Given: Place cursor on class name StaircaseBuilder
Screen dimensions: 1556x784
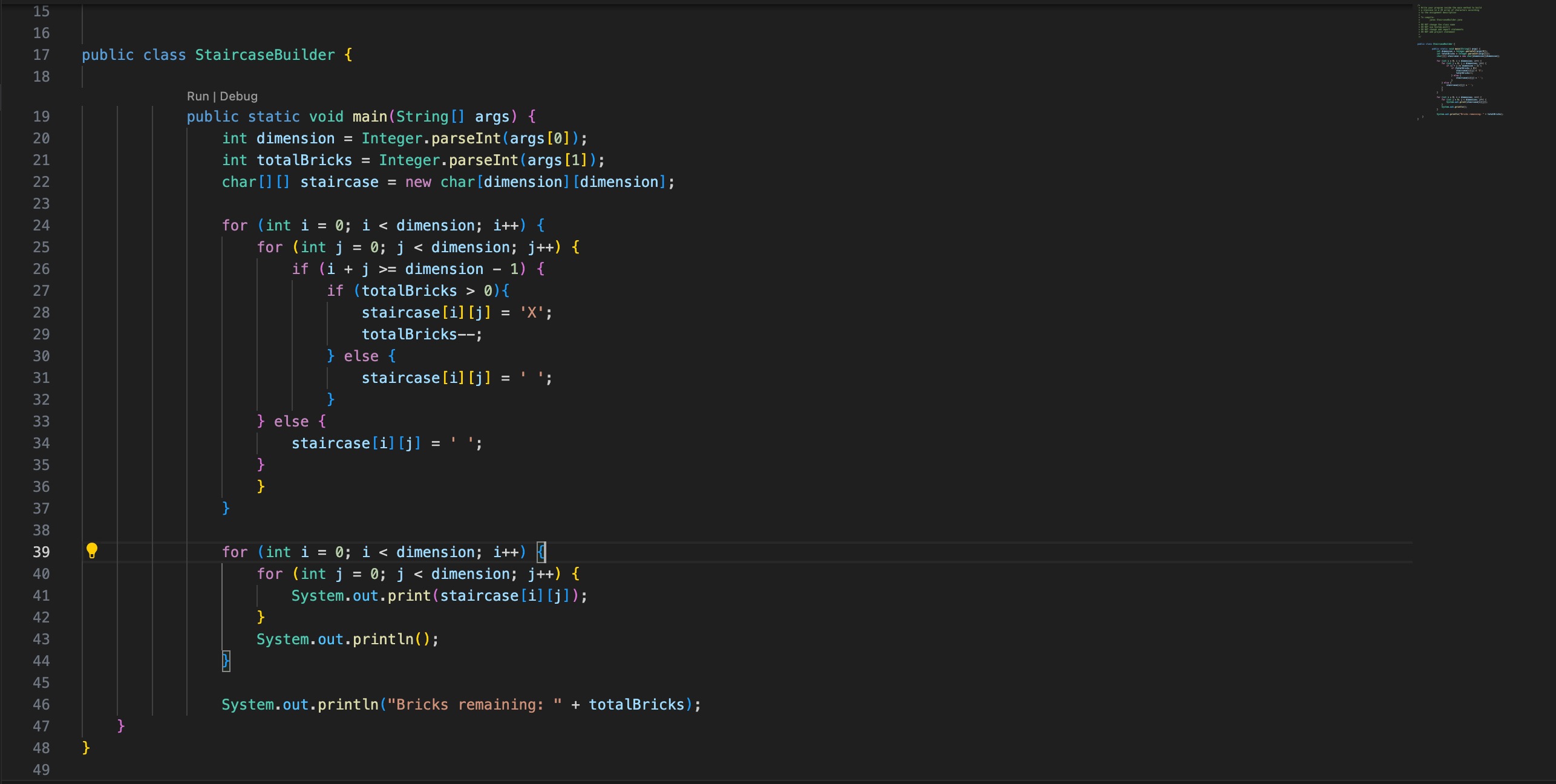Looking at the screenshot, I should (x=263, y=54).
